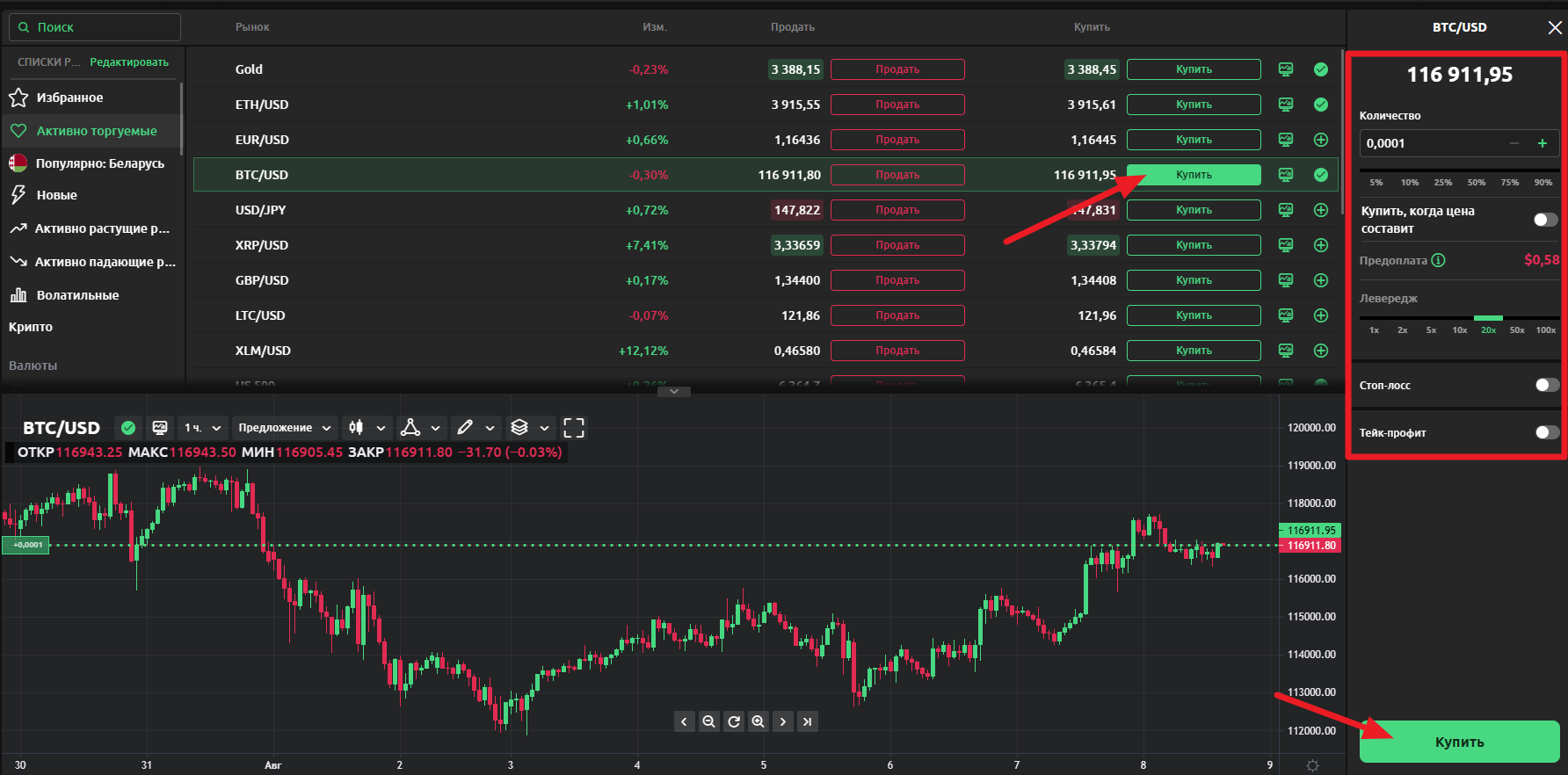1568x775 pixels.
Task: Open chart settings gear at axis corner
Action: [x=1312, y=765]
